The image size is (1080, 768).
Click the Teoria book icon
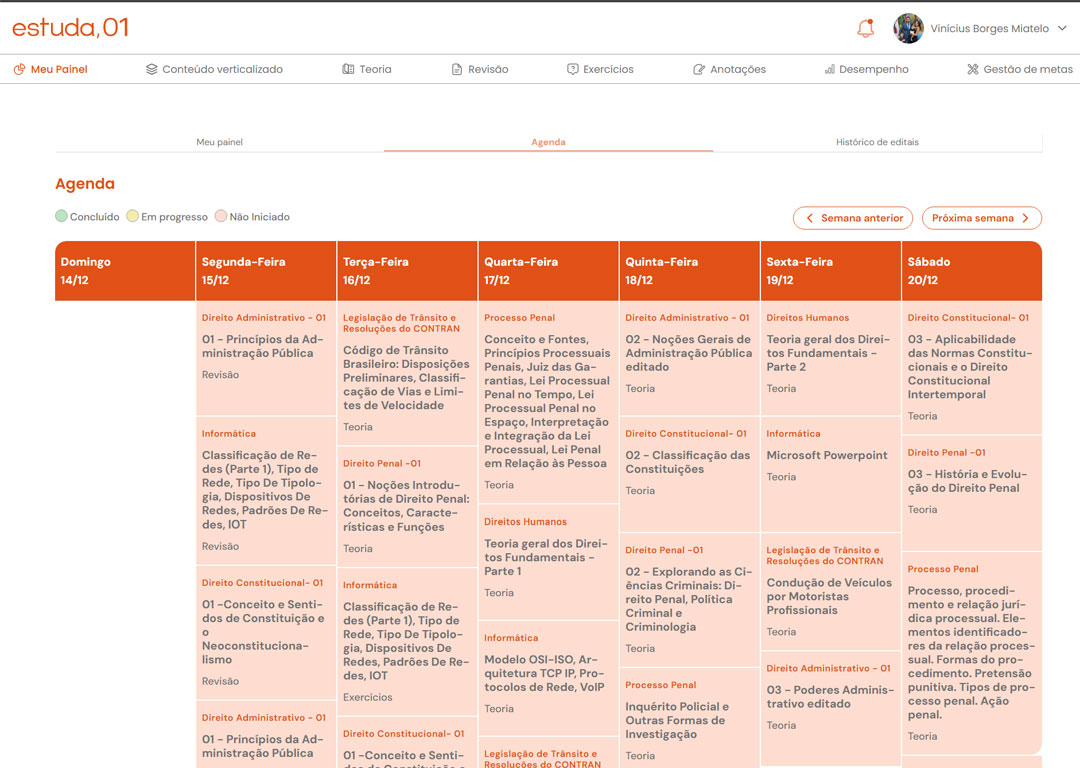(x=348, y=69)
